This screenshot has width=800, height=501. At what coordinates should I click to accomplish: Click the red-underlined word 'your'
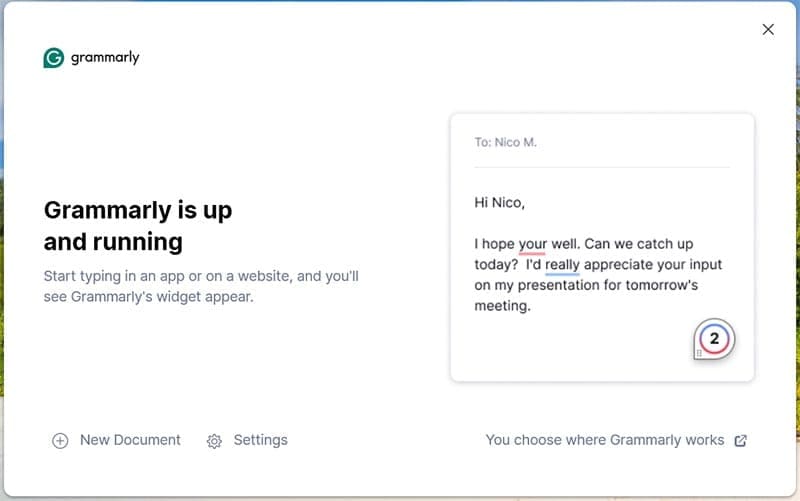532,244
